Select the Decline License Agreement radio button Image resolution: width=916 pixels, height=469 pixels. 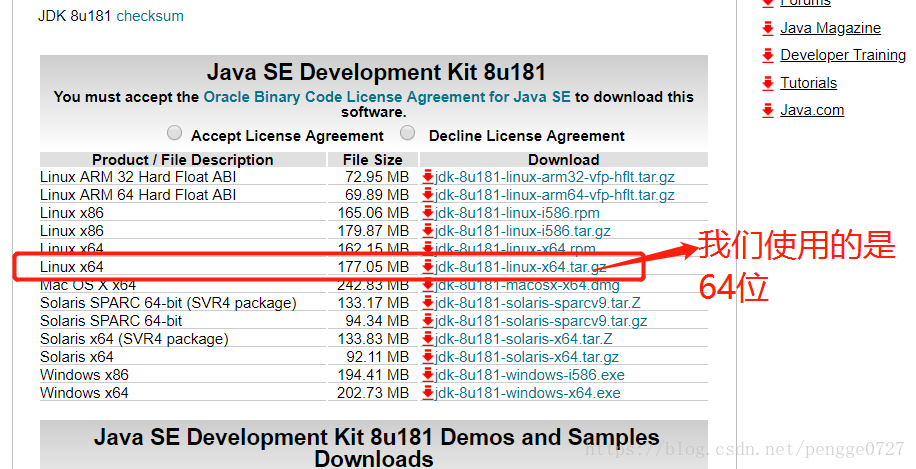pos(407,133)
